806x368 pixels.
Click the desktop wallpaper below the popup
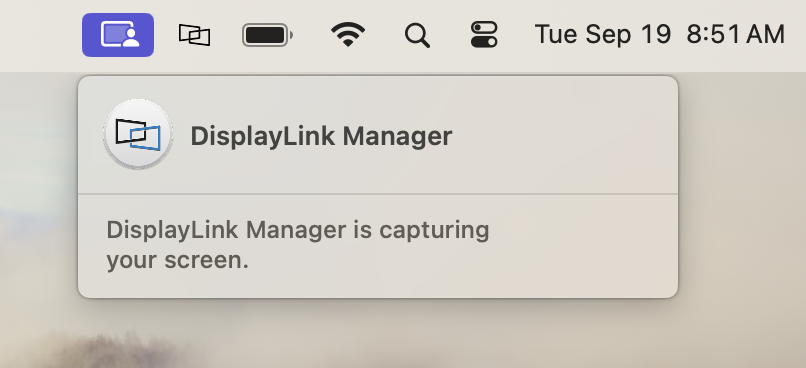click(411, 334)
